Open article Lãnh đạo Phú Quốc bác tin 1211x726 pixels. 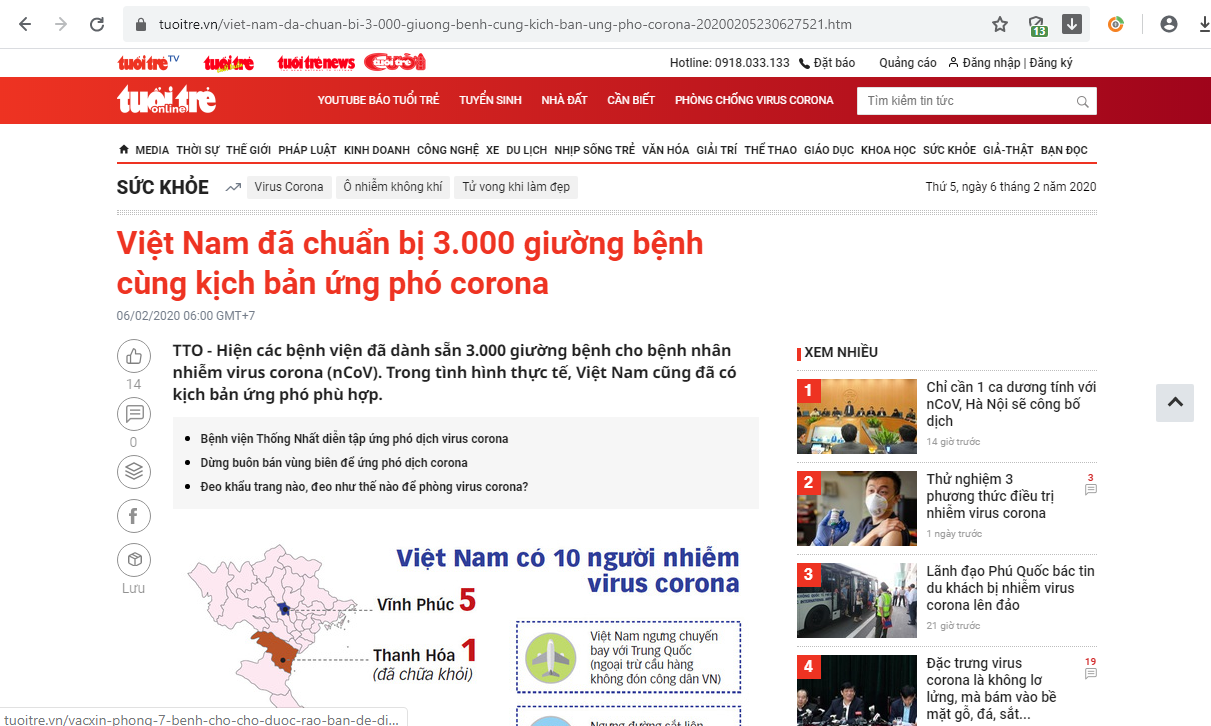(x=1010, y=588)
